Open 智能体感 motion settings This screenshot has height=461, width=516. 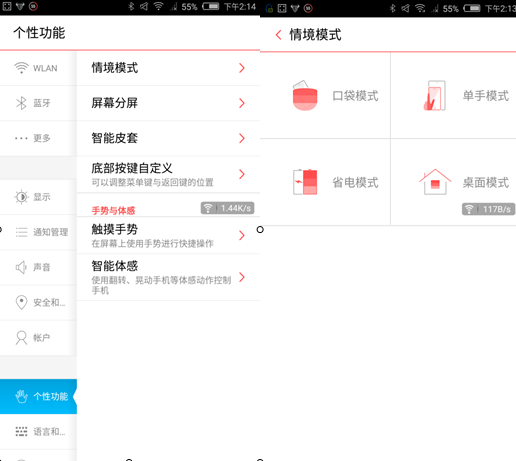coord(168,277)
